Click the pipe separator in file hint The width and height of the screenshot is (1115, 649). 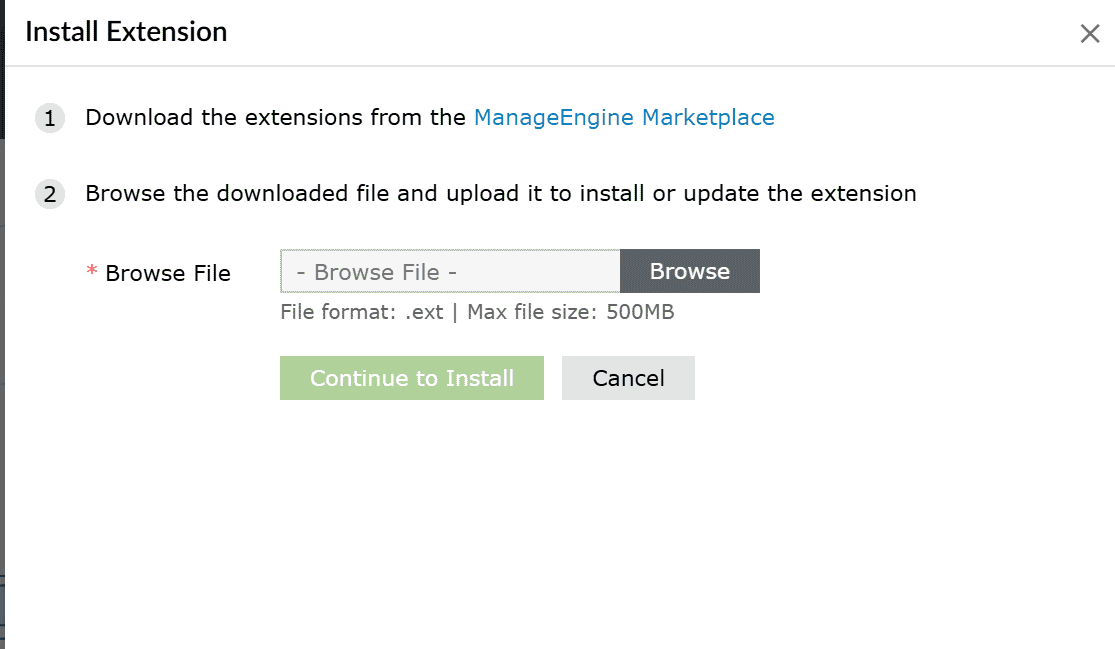tap(455, 312)
